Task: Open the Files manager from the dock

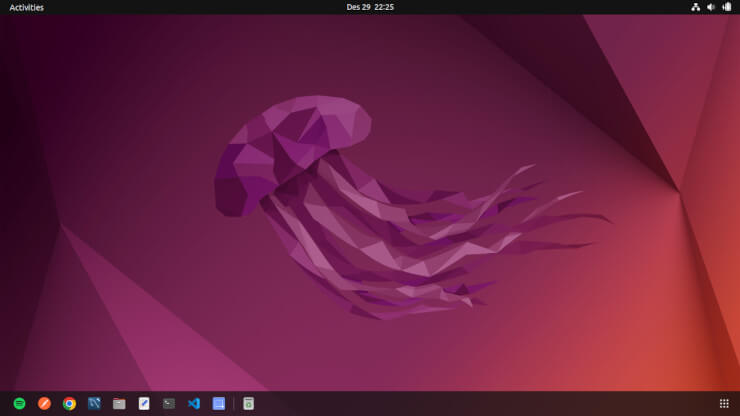Action: pos(119,403)
